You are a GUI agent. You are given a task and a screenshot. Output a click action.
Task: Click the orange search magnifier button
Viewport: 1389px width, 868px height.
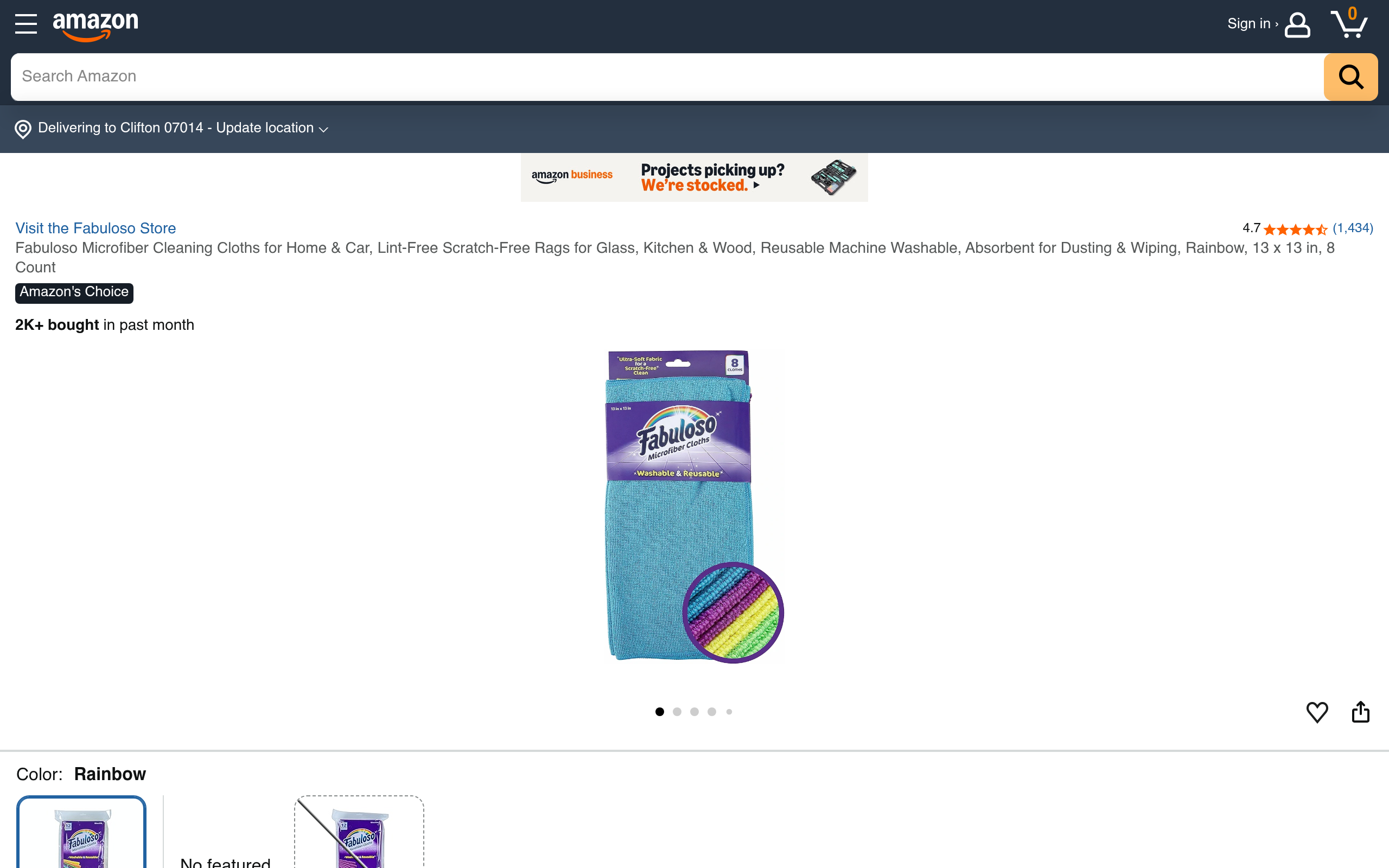point(1350,77)
